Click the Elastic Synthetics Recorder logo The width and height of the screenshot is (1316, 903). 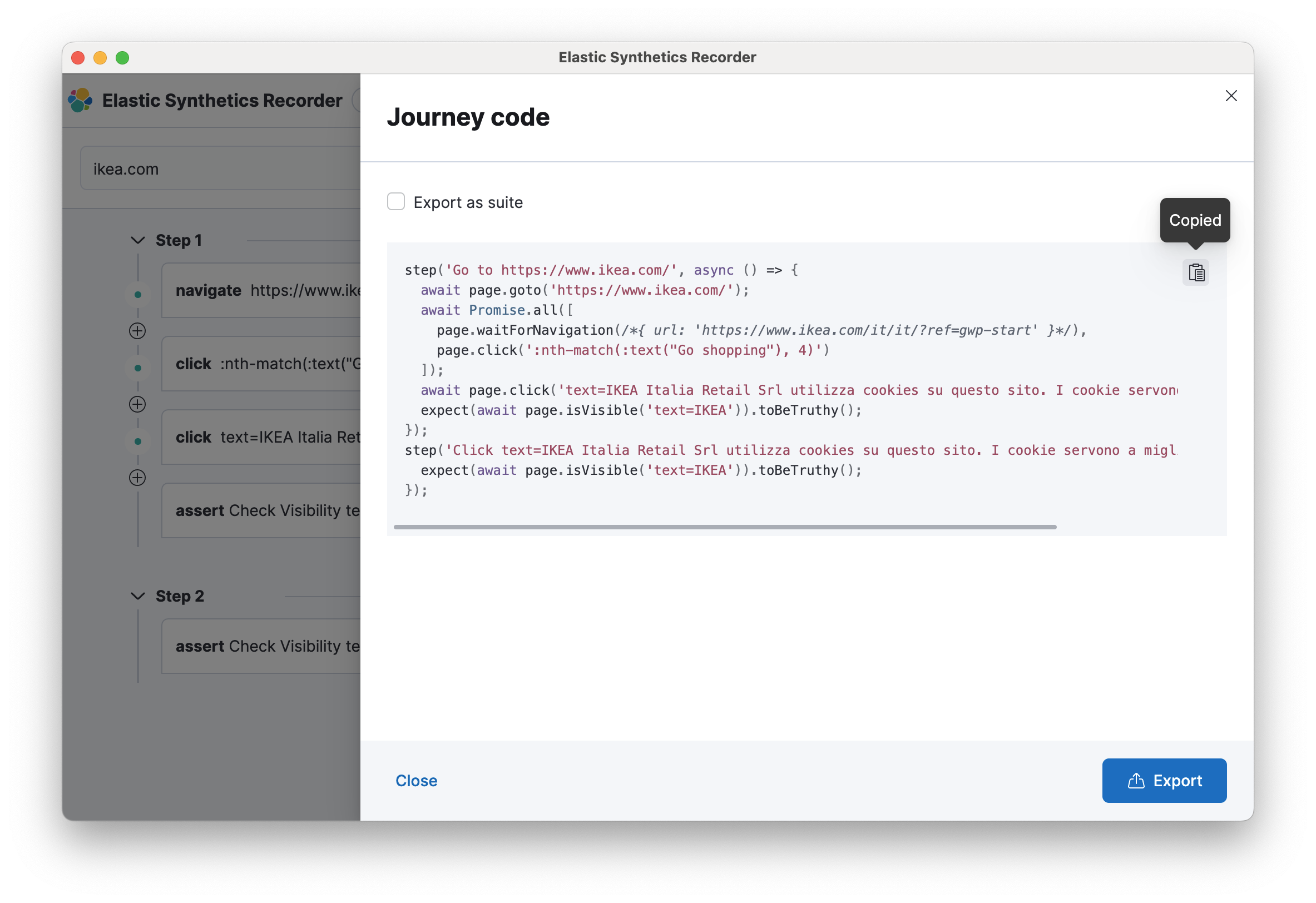pyautogui.click(x=80, y=100)
